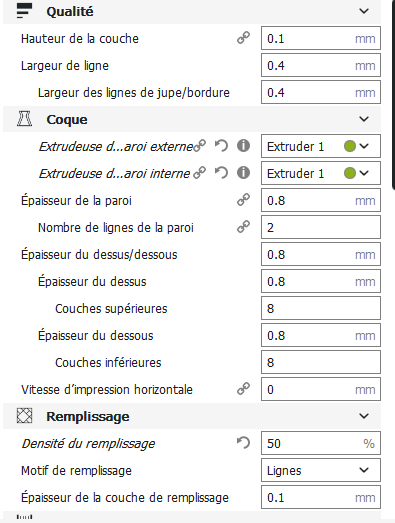This screenshot has width=395, height=523.
Task: Collapse the Remplissage section
Action: pyautogui.click(x=364, y=416)
